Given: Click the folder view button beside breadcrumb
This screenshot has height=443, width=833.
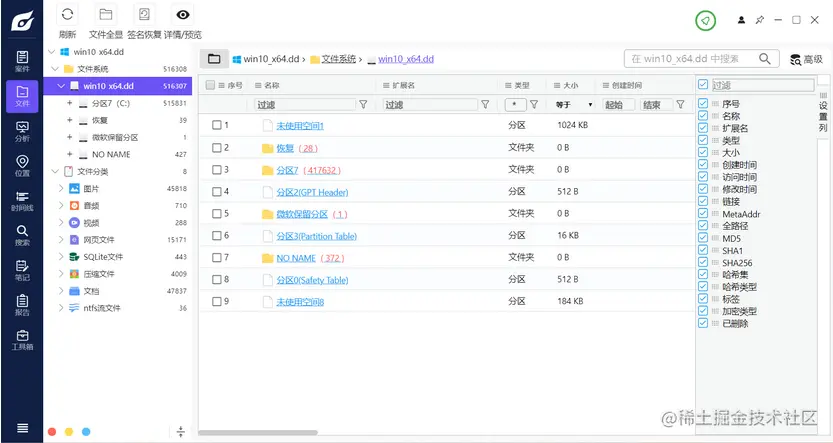Looking at the screenshot, I should [x=214, y=58].
